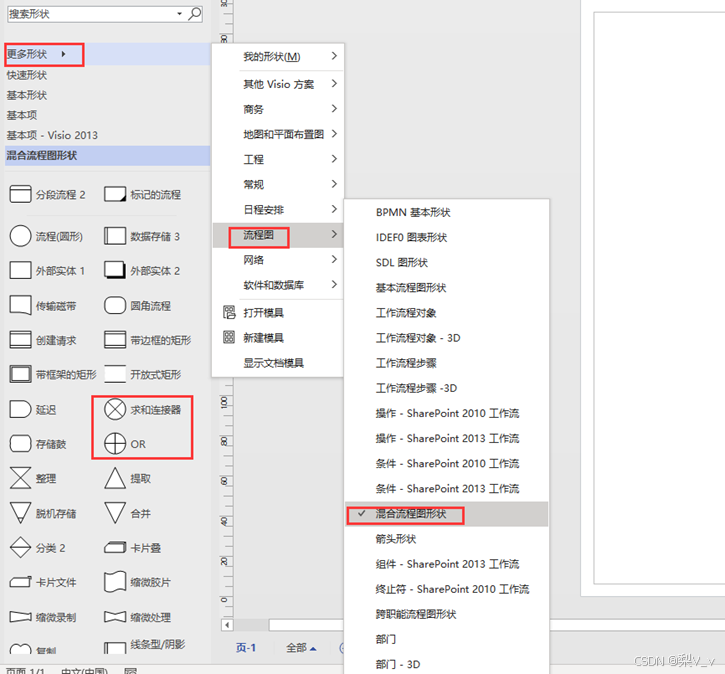Open the 网络 submenu entry
This screenshot has height=674, width=725.
click(x=278, y=260)
